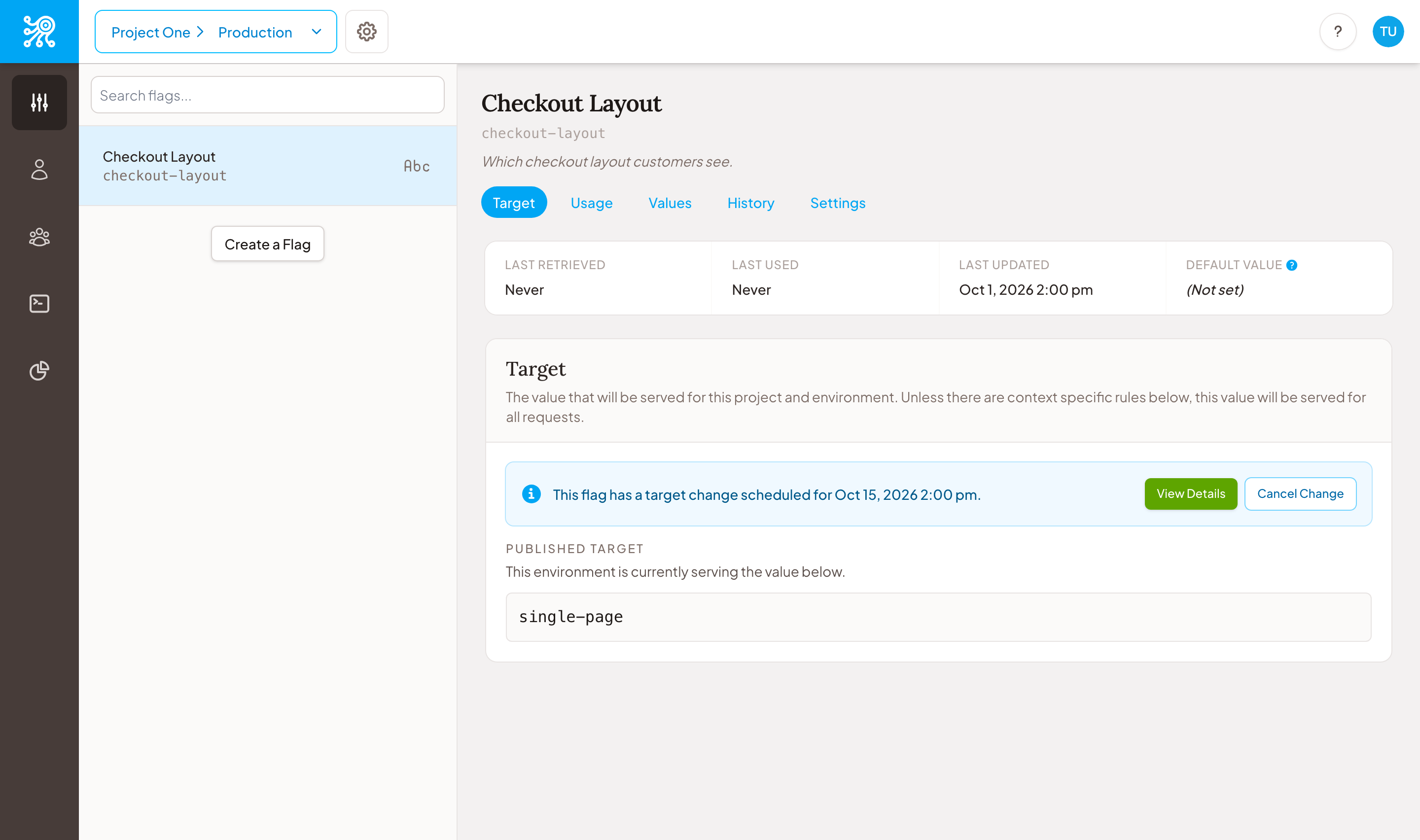Click the Last Retrieved Never value

[524, 290]
